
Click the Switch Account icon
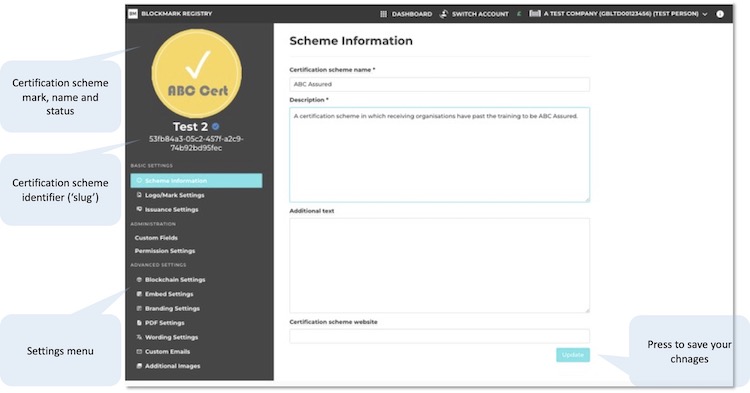[444, 14]
